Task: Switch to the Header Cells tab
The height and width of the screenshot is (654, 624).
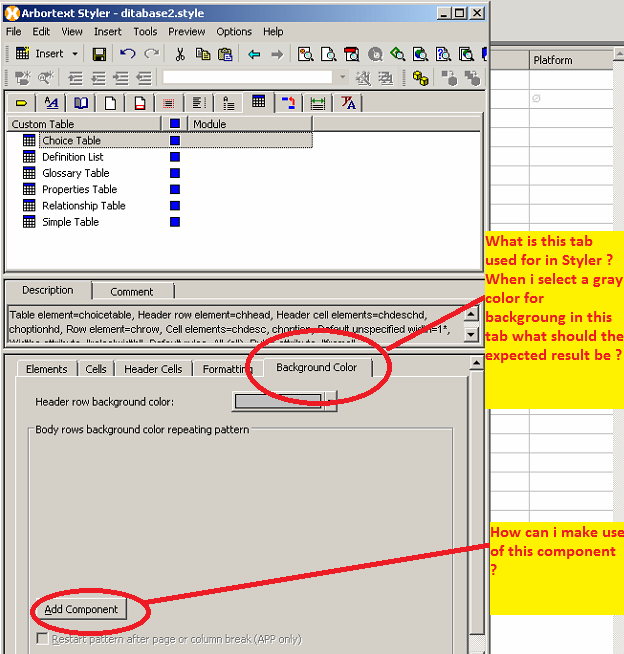Action: (153, 369)
